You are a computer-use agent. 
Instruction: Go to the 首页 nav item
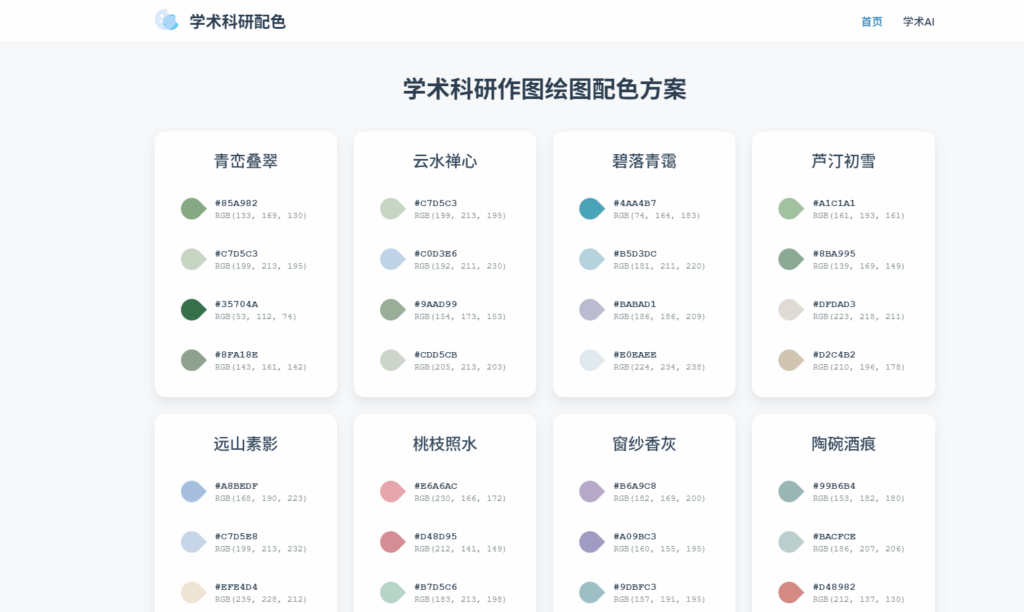[x=871, y=22]
